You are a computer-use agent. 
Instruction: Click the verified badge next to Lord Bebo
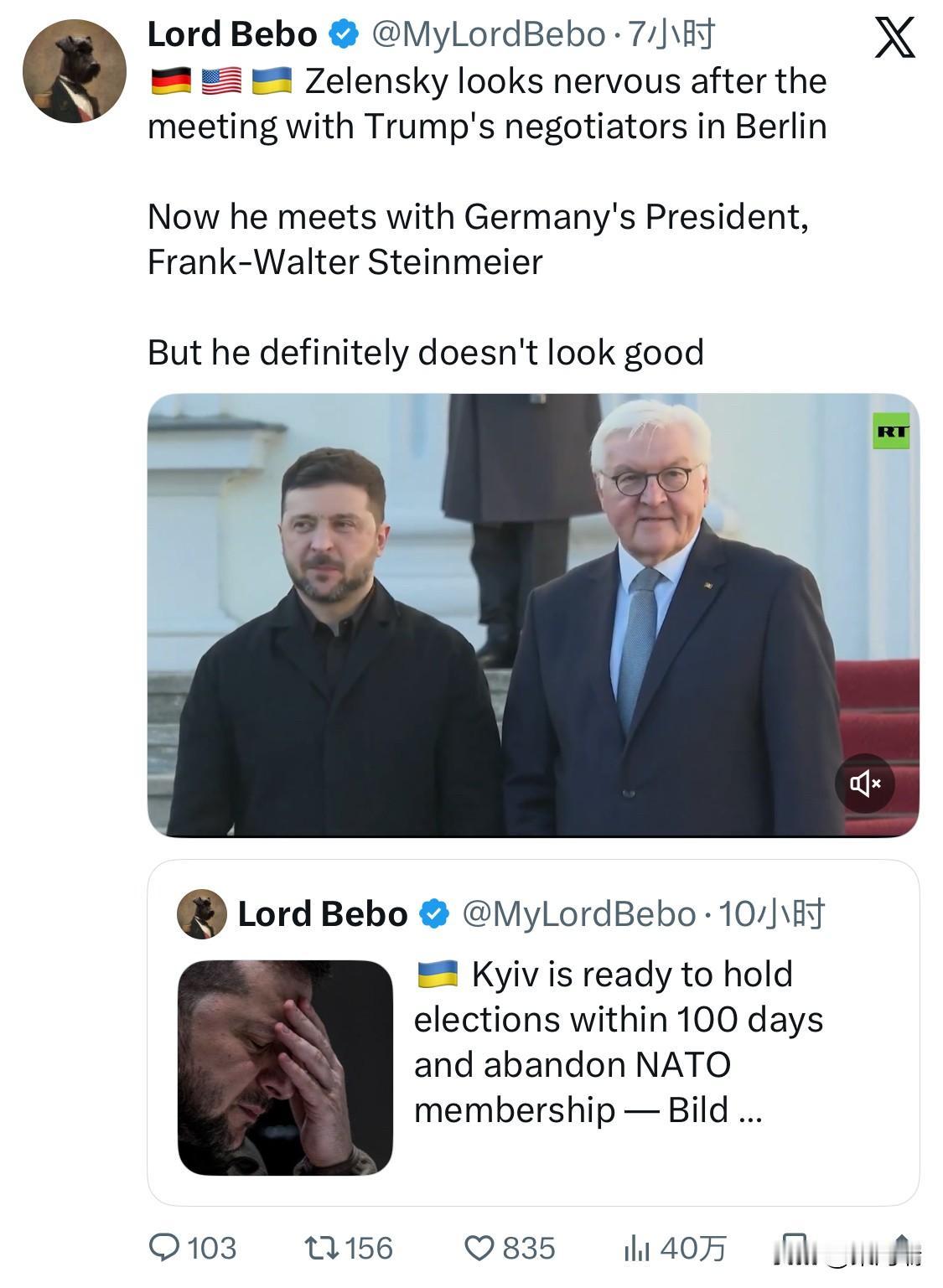344,34
